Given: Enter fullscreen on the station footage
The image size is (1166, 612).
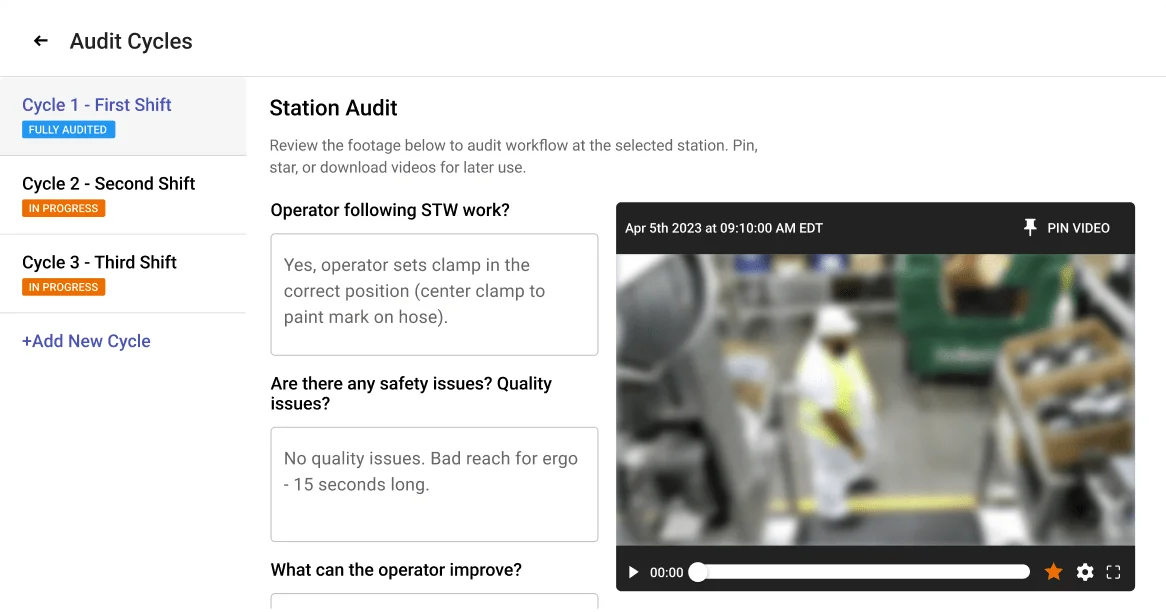Looking at the screenshot, I should (x=1114, y=571).
